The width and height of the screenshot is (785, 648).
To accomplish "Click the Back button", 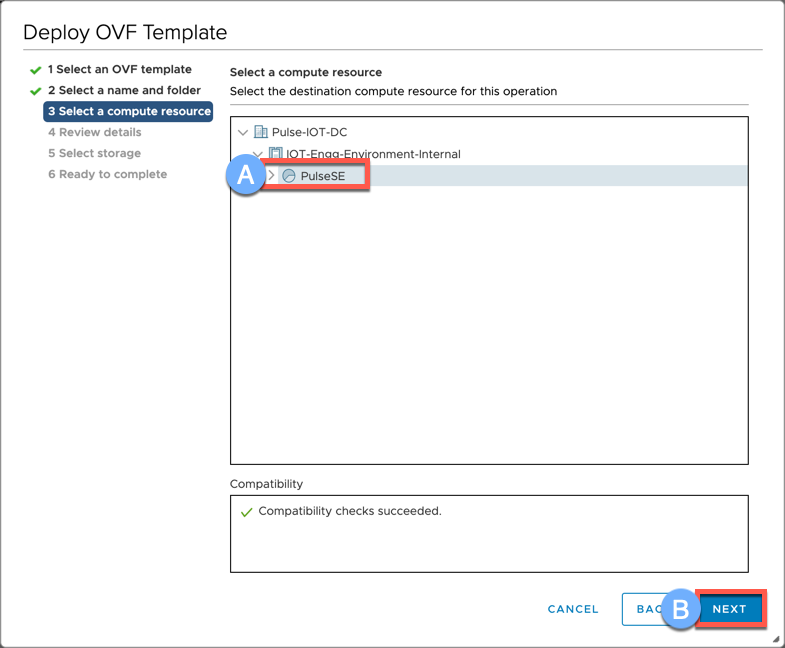I will click(649, 609).
